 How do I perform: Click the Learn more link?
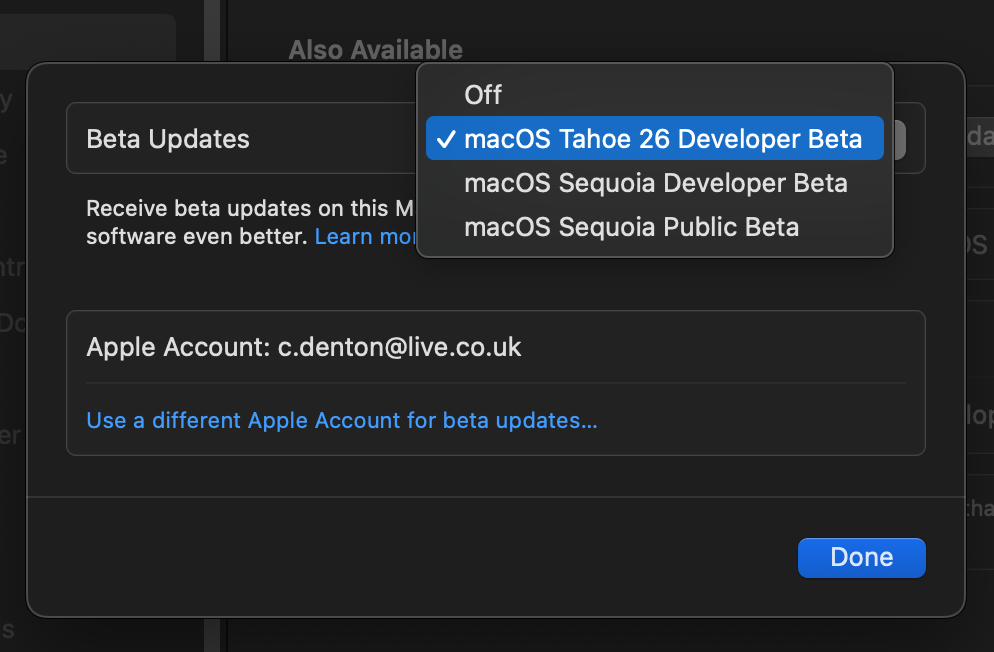(x=365, y=236)
